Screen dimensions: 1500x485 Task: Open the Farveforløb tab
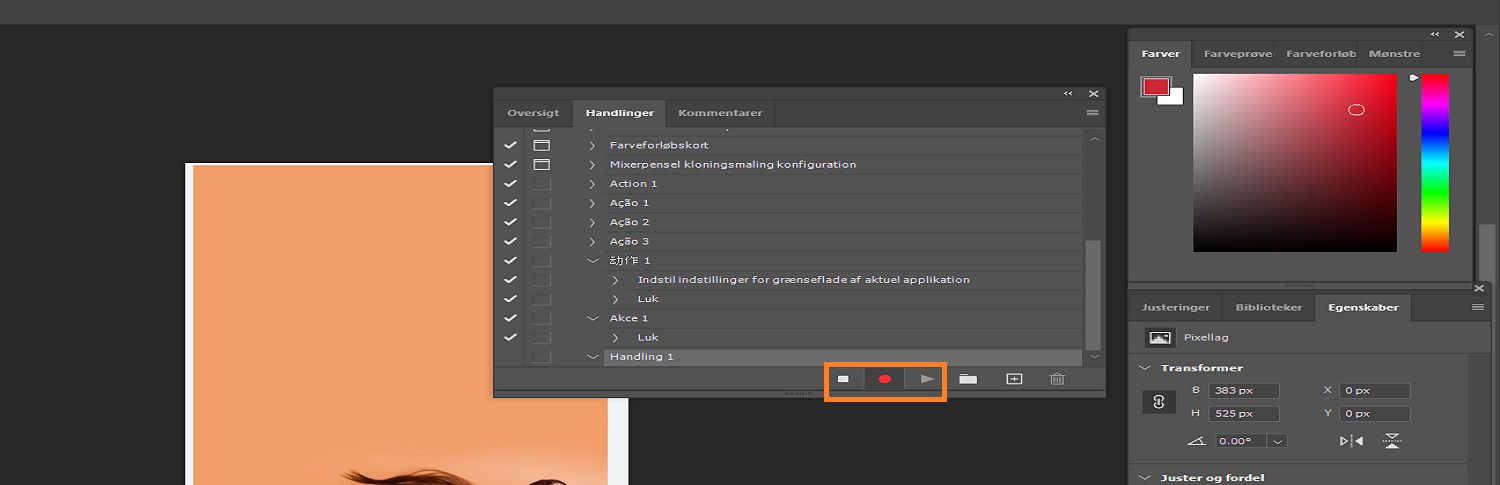coord(1321,54)
